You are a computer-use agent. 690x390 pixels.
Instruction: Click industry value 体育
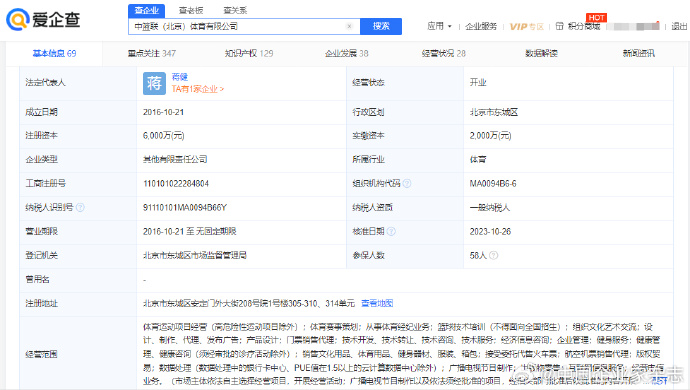(478, 159)
